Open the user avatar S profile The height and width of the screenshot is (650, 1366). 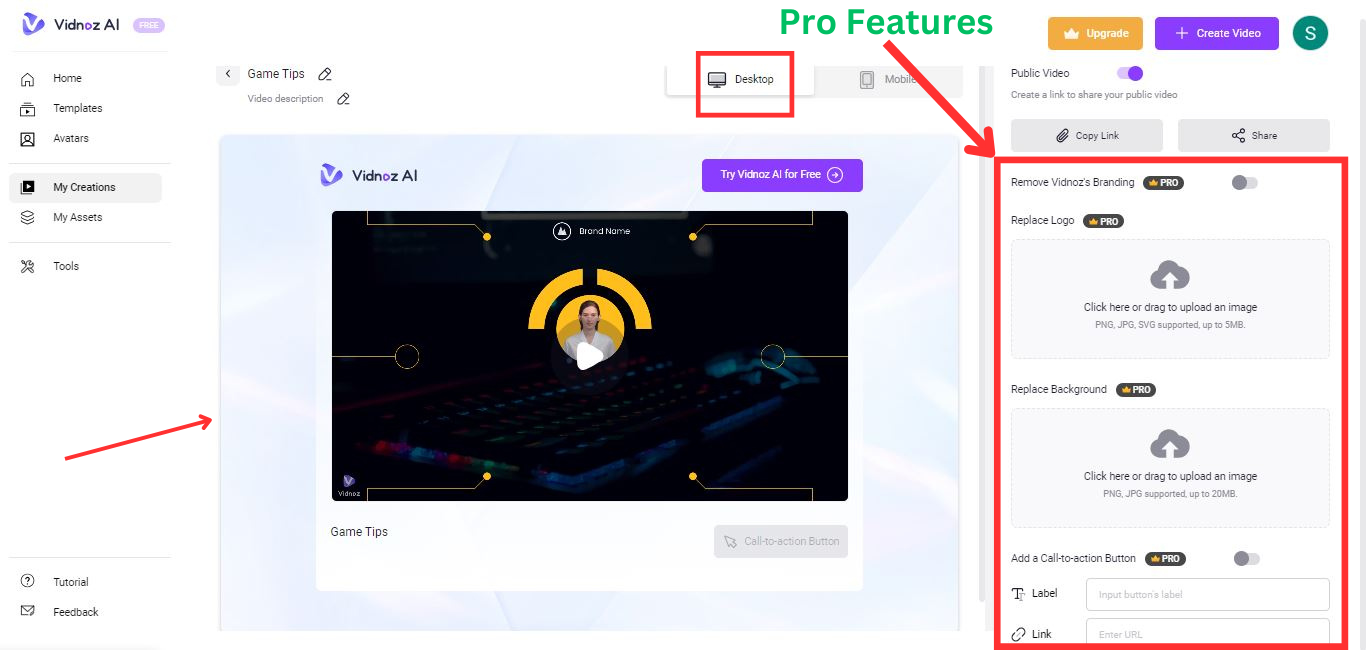pos(1310,33)
